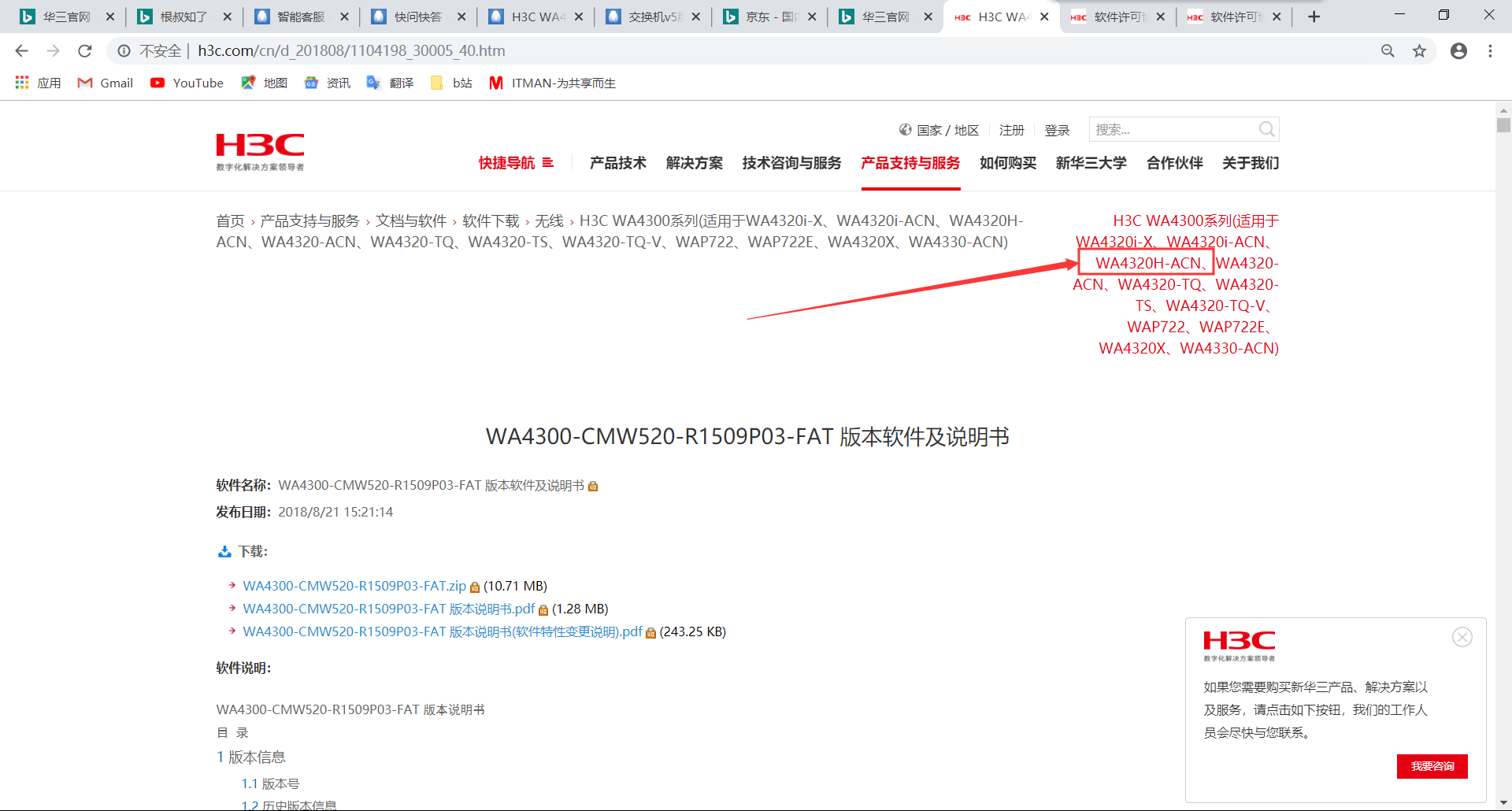Download WA4300-CMW520-R1509P03-FAT.zip
Screen dimensions: 1512x811
(x=354, y=586)
